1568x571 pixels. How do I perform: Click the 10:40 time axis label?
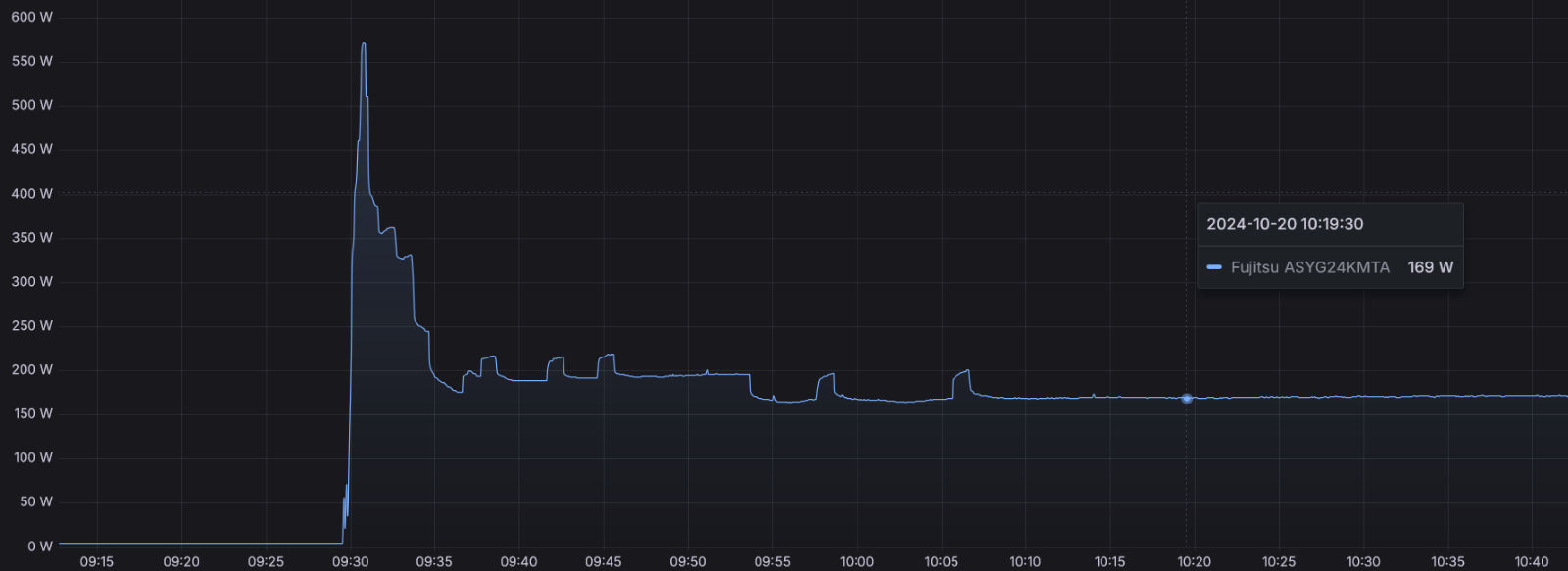click(1532, 561)
